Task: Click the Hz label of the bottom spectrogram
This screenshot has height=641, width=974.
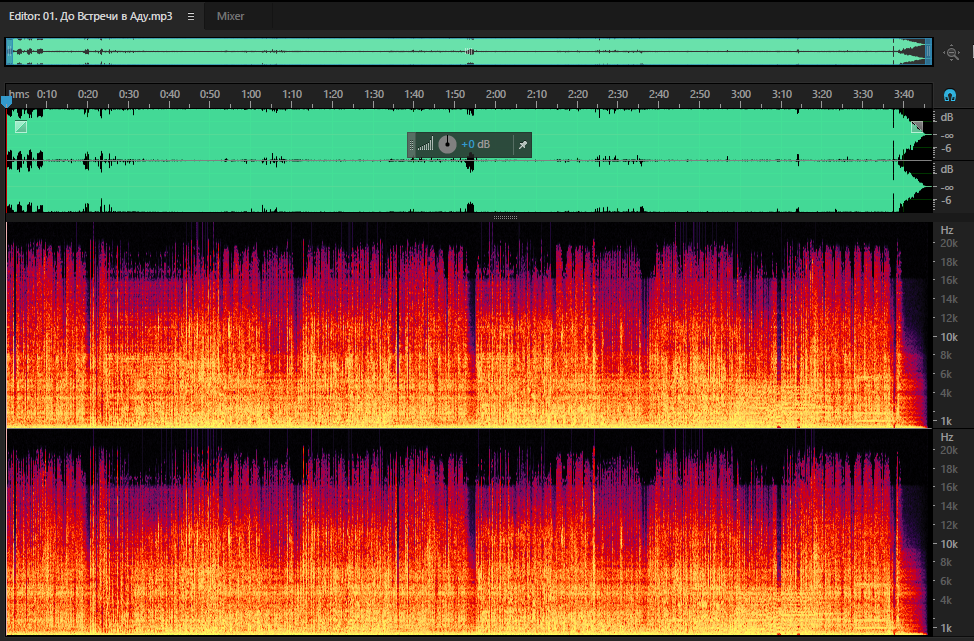Action: (947, 437)
